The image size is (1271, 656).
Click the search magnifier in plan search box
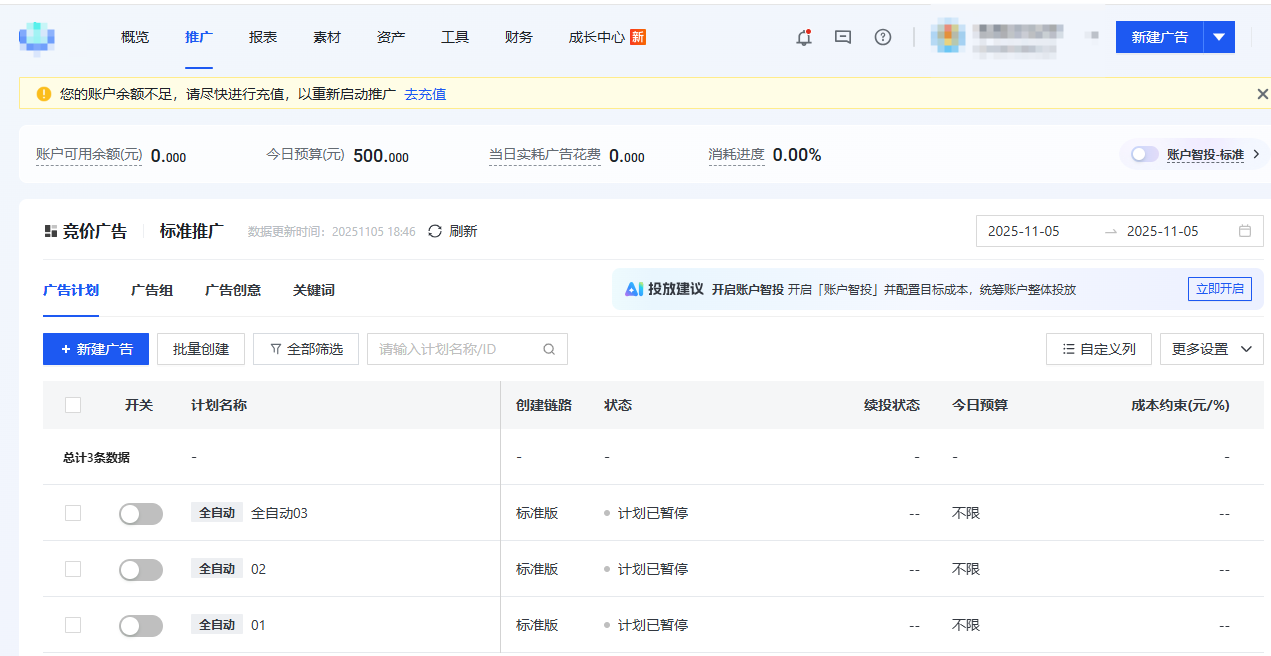point(549,349)
